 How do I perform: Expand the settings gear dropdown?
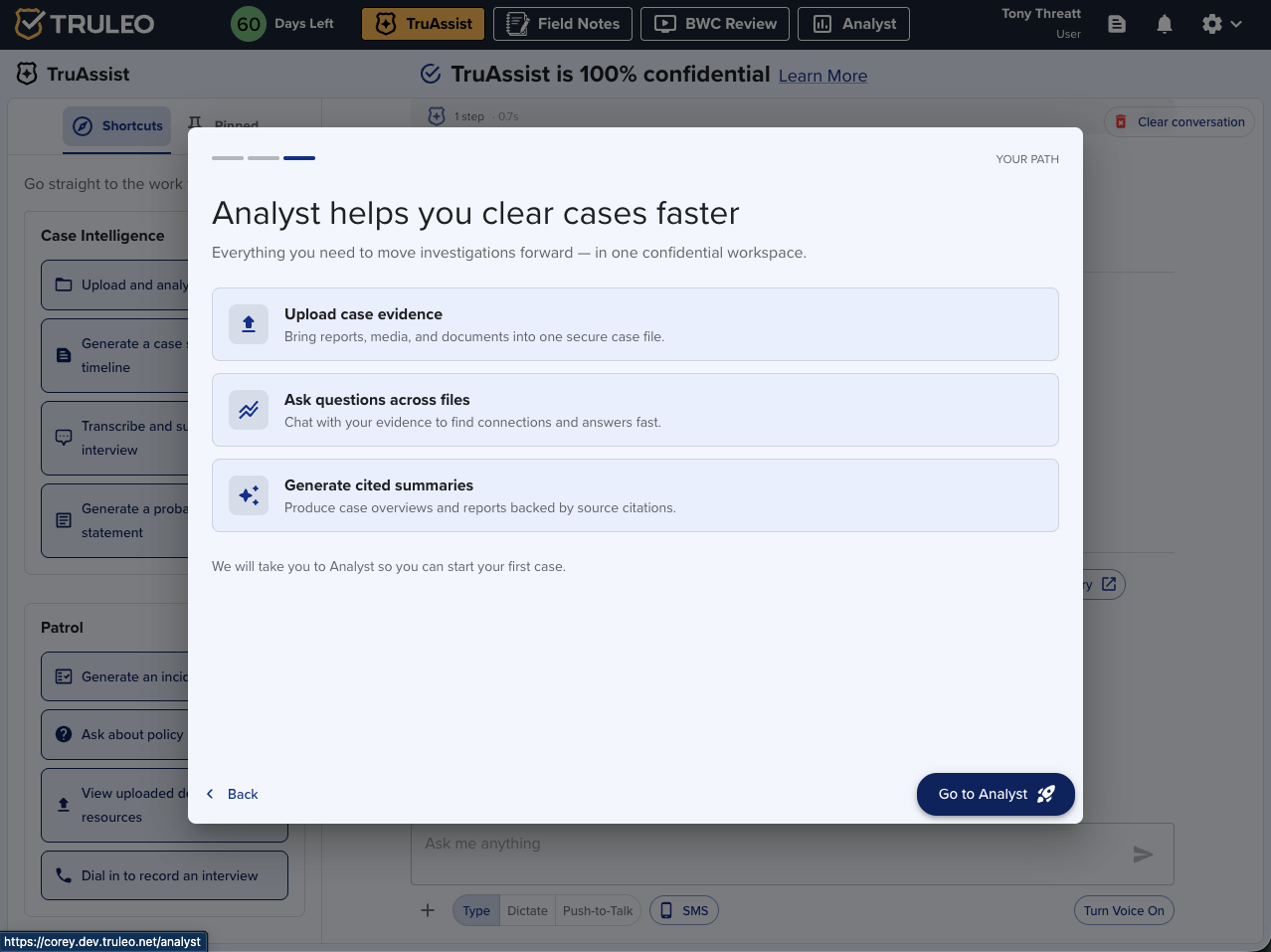(x=1221, y=24)
